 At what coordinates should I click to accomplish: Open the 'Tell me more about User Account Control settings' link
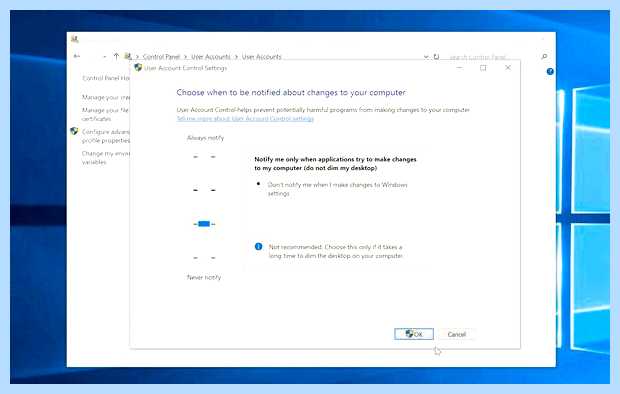coord(245,118)
